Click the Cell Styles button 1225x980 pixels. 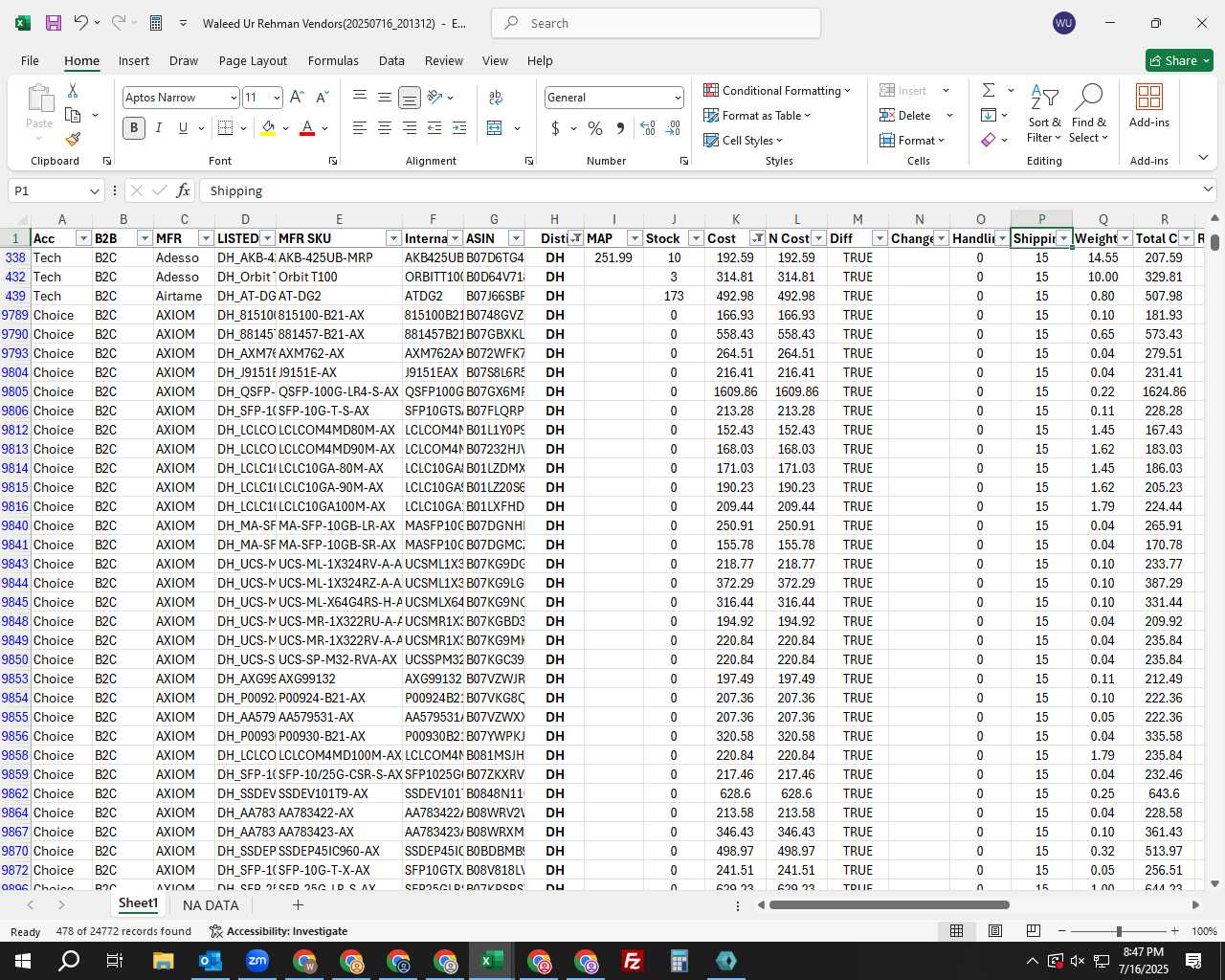coord(743,140)
